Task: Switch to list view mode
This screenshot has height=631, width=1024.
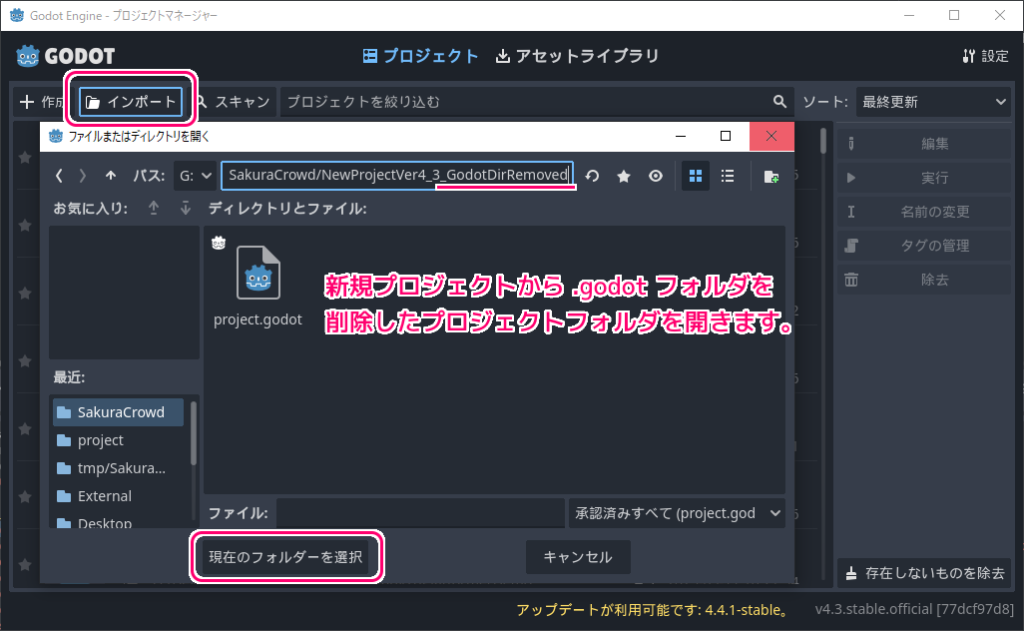Action: click(x=727, y=175)
